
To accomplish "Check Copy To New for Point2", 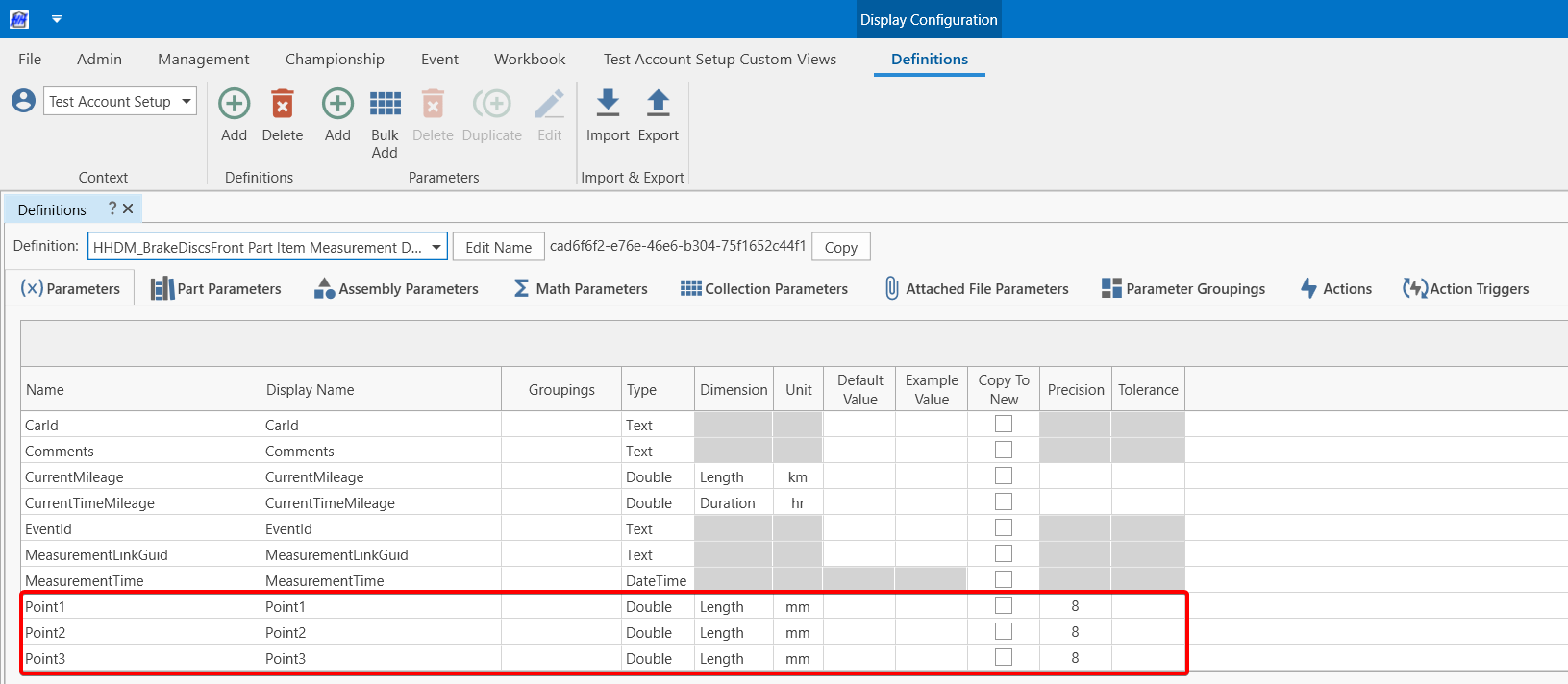I will pyautogui.click(x=1004, y=631).
